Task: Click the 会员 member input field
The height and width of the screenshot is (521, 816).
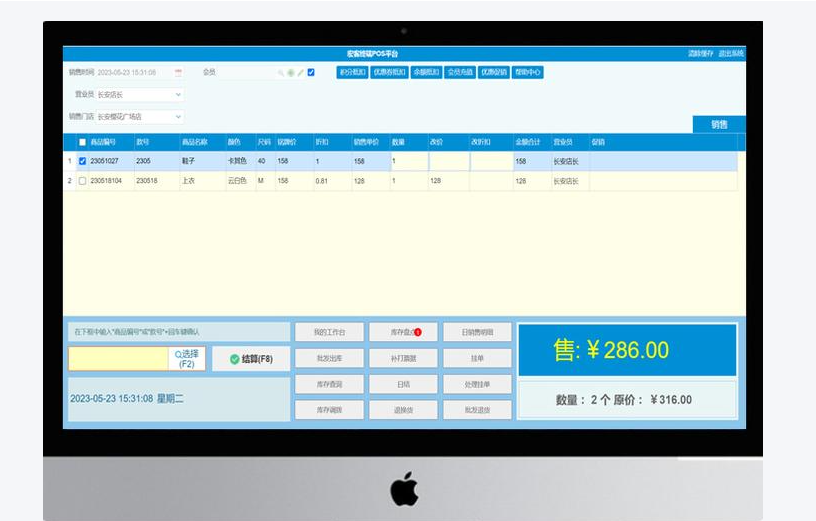Action: coord(246,72)
